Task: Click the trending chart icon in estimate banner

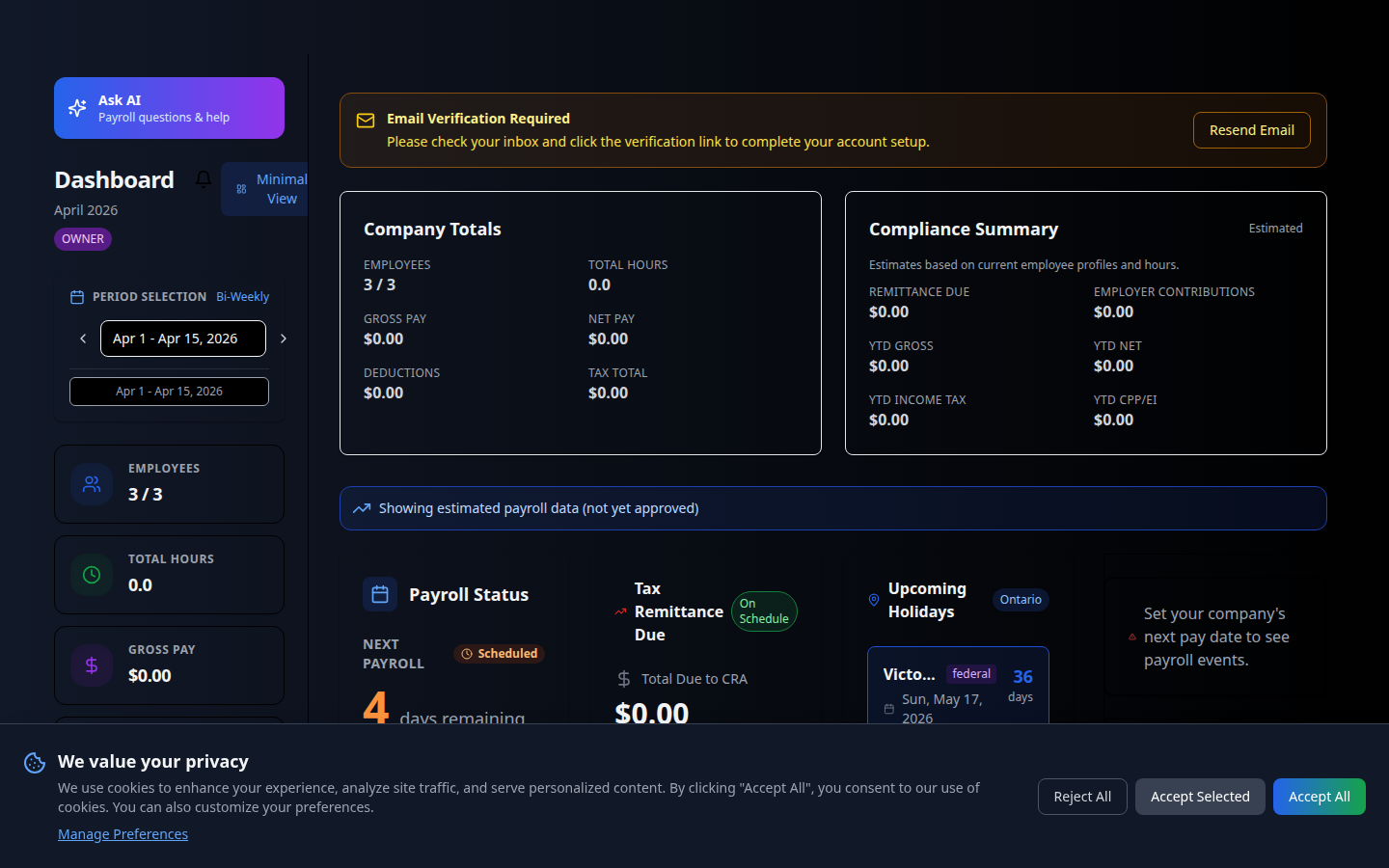Action: [x=362, y=508]
